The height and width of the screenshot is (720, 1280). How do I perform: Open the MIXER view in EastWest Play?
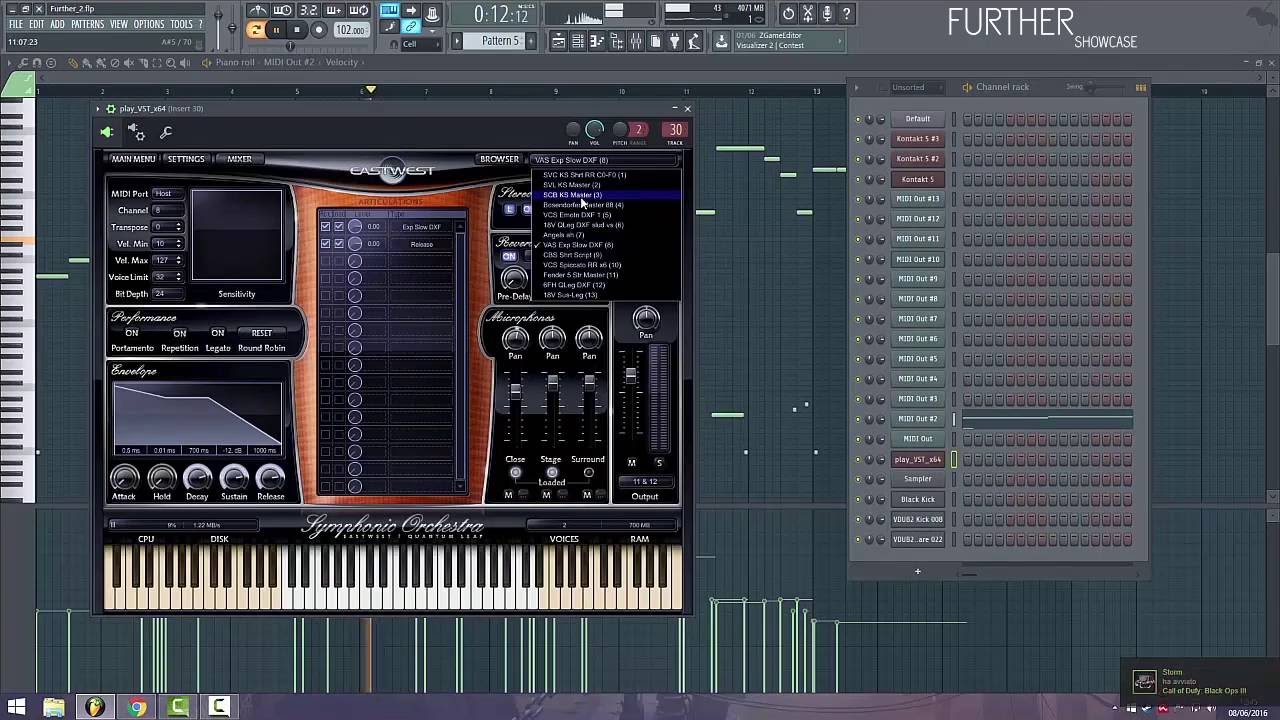(239, 159)
